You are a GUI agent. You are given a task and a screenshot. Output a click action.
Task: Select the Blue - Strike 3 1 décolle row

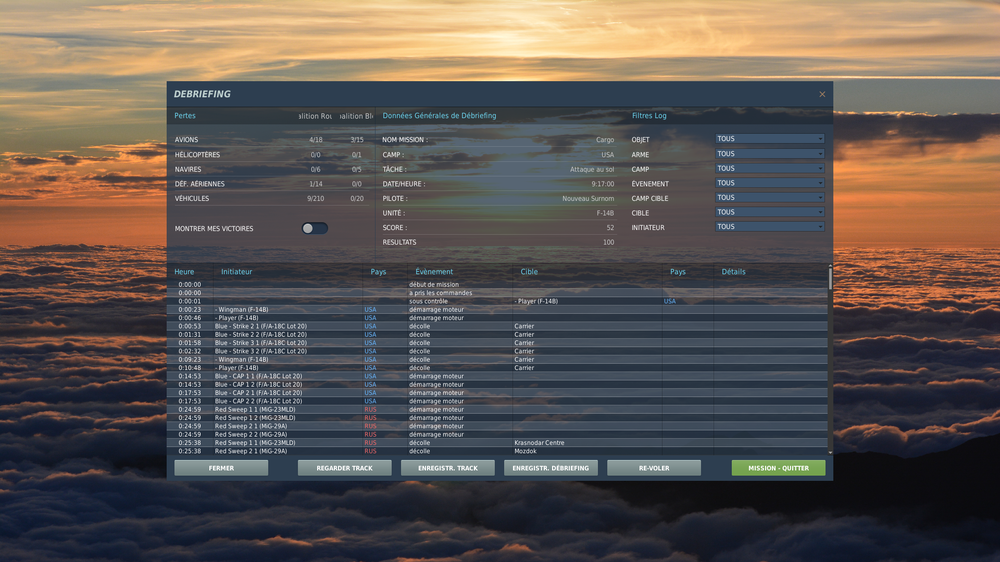click(497, 343)
